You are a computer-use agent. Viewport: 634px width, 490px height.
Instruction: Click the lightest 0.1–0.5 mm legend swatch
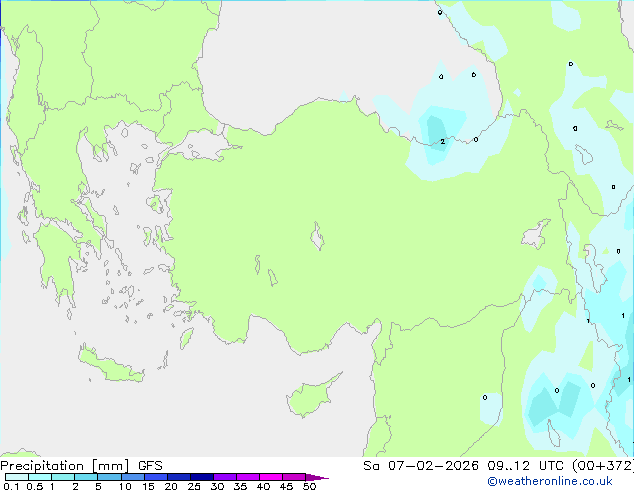[x=17, y=477]
